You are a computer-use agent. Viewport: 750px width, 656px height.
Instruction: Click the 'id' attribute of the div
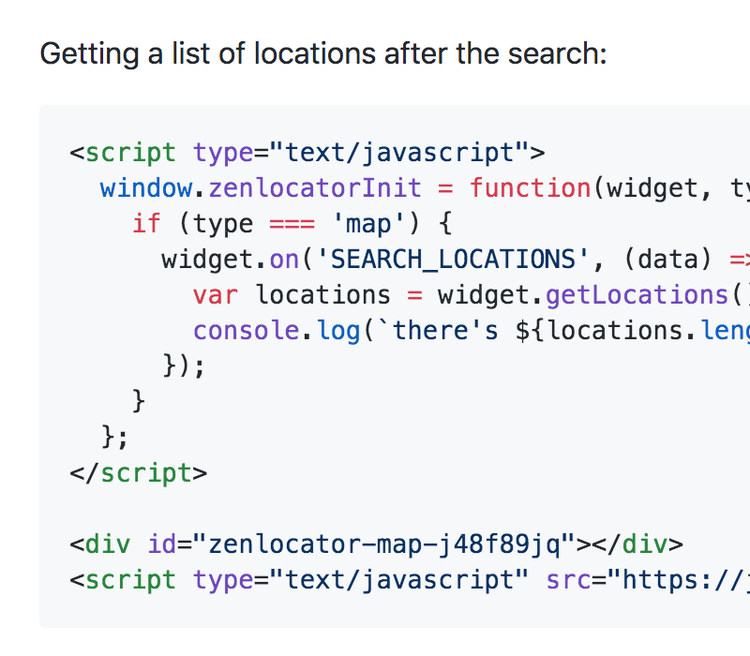161,544
